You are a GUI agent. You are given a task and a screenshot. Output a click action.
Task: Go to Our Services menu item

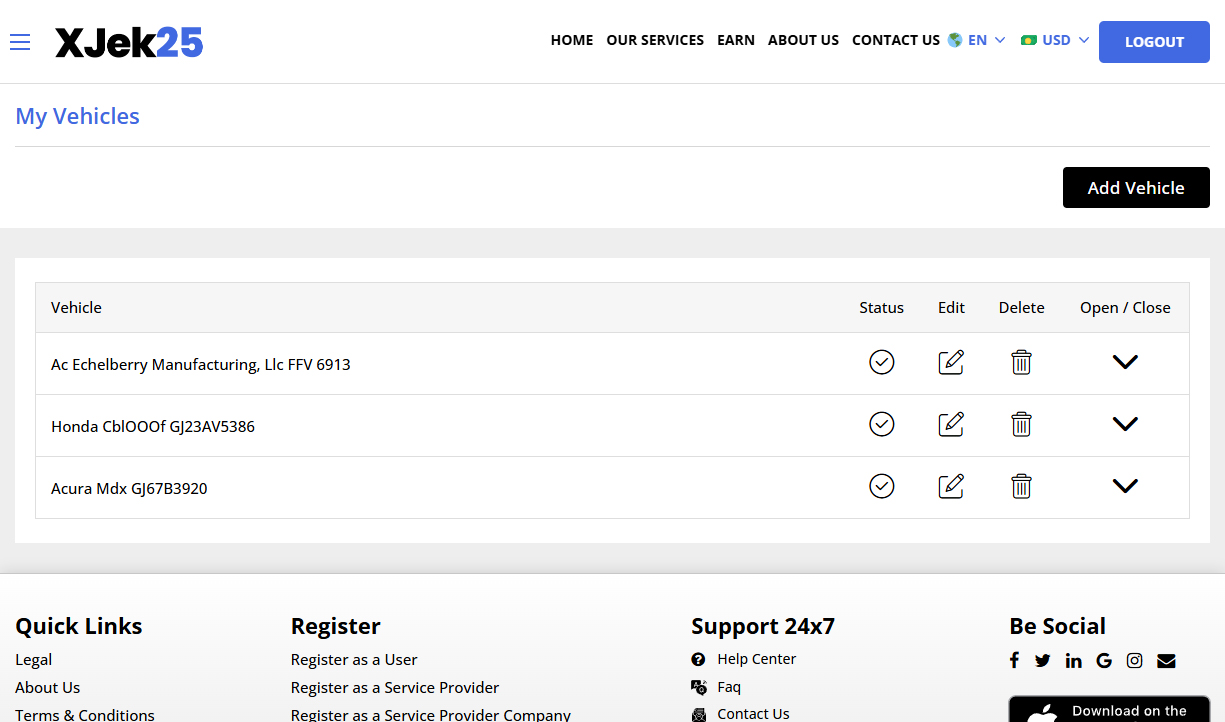click(x=655, y=41)
